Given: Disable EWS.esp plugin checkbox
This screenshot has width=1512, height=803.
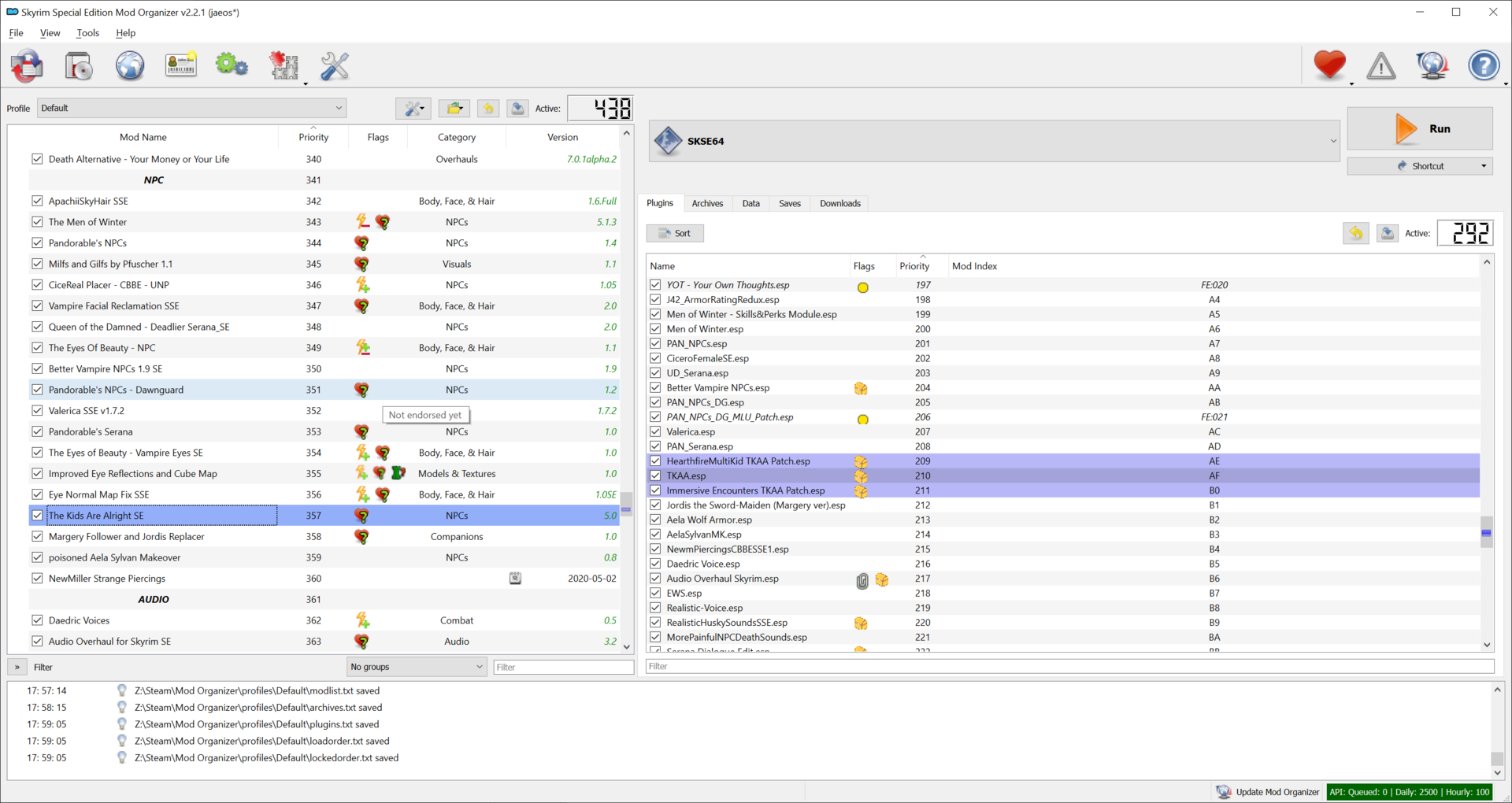Looking at the screenshot, I should [x=655, y=593].
